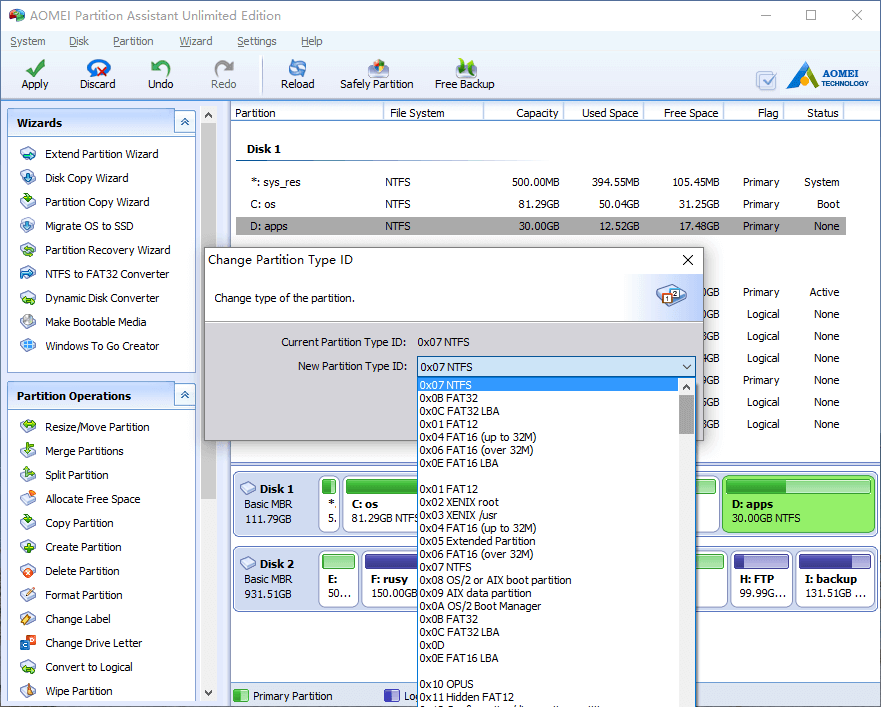Select D: apps block in Disk 1 map
881x707 pixels.
[798, 504]
